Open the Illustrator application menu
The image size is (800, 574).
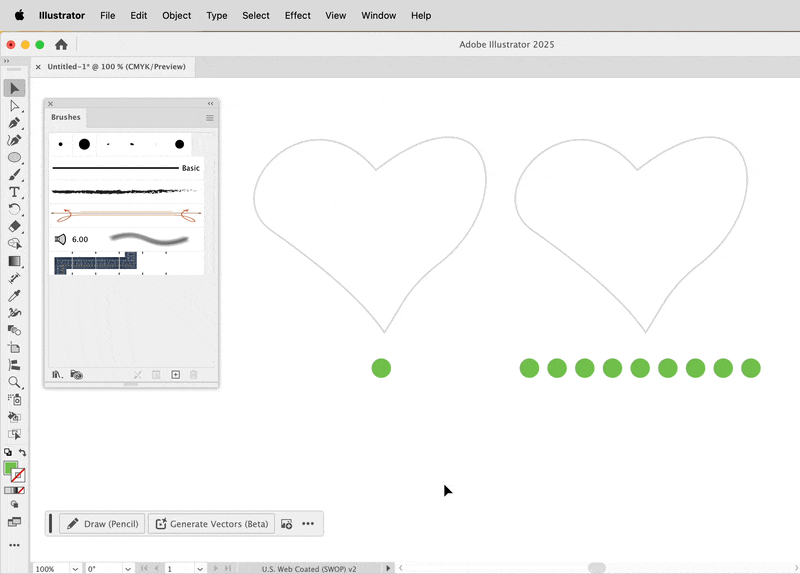click(x=62, y=15)
